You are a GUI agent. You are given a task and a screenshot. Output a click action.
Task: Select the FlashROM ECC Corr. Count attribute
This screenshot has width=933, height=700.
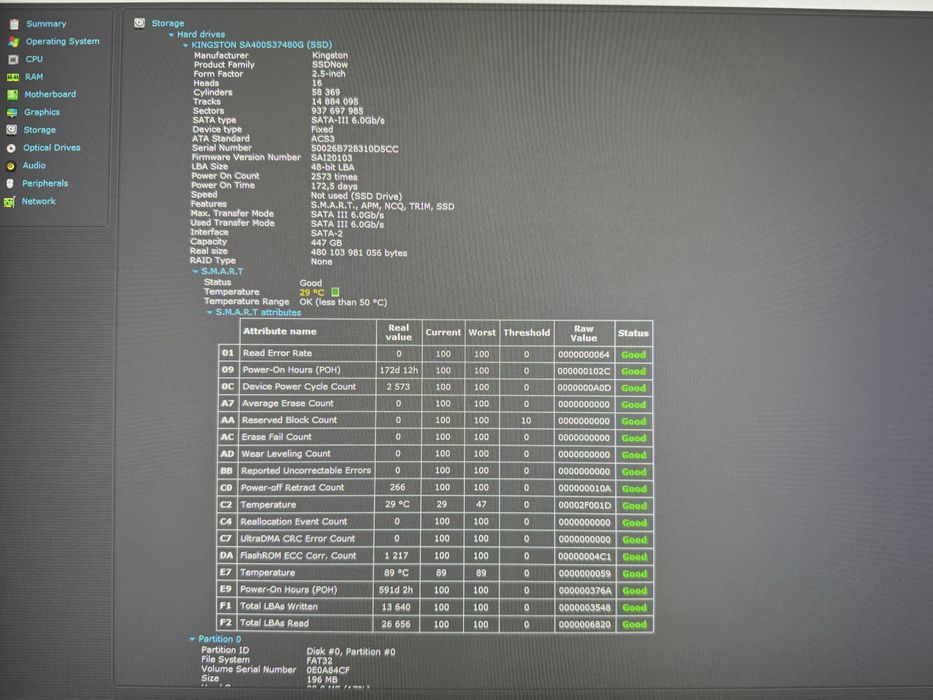point(298,556)
